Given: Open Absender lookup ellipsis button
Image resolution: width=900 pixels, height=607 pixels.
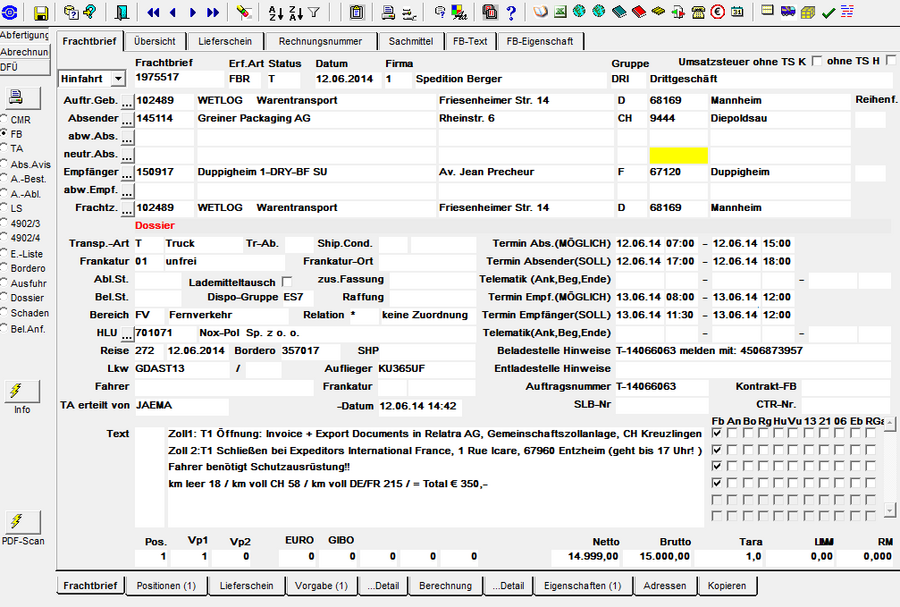Looking at the screenshot, I should pos(127,119).
